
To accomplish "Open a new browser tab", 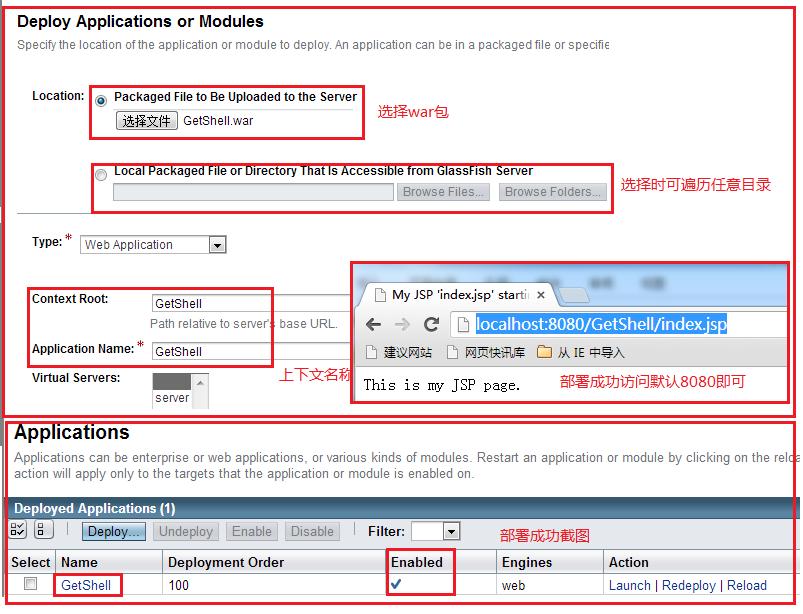I will pyautogui.click(x=573, y=295).
